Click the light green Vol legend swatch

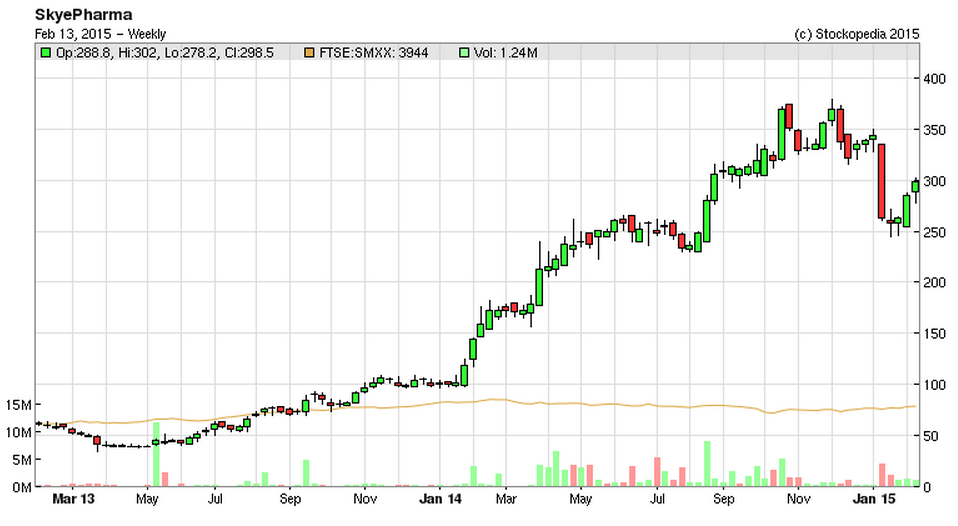(x=464, y=53)
